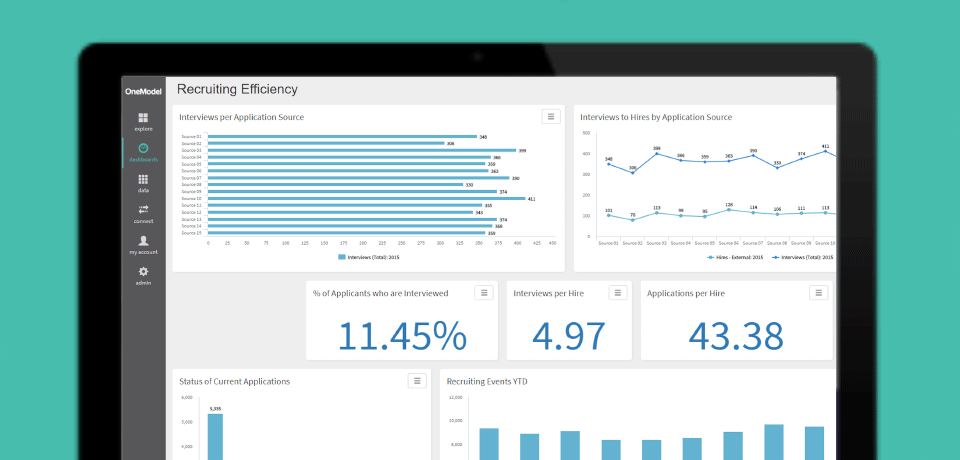Open Status of Current Applications chart menu
Viewport: 960px width, 460px height.
[417, 381]
